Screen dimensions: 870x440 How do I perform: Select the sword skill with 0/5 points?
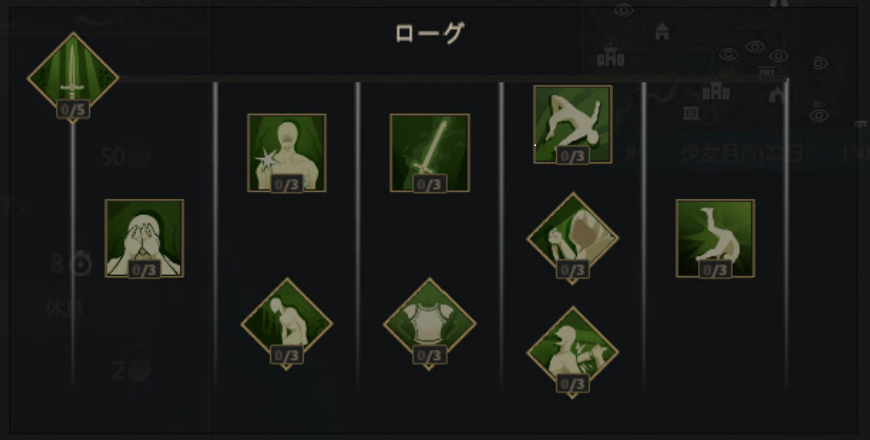pyautogui.click(x=73, y=74)
